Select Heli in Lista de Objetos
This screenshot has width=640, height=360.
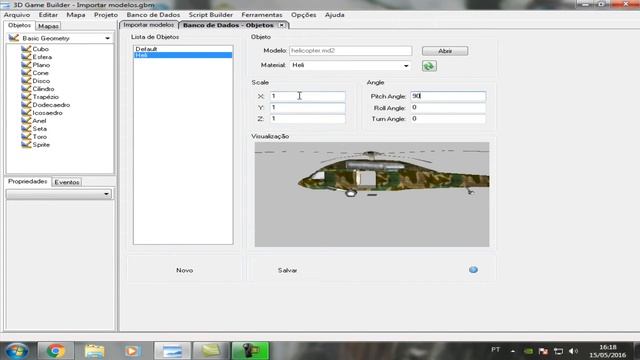(x=183, y=55)
